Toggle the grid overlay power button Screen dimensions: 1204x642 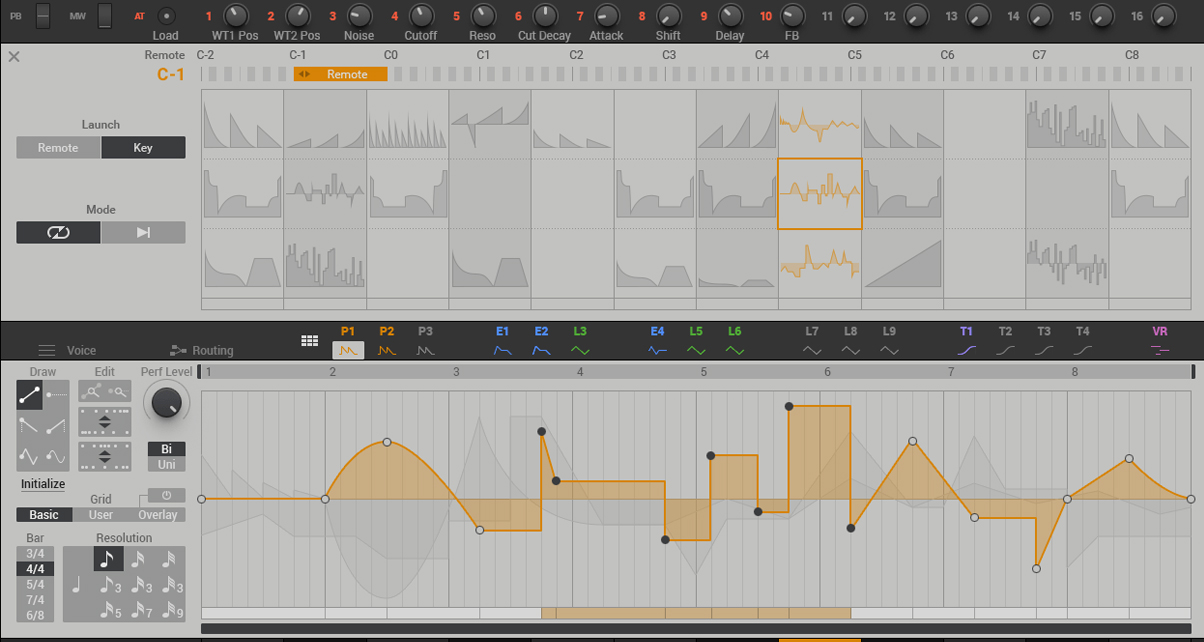[166, 495]
